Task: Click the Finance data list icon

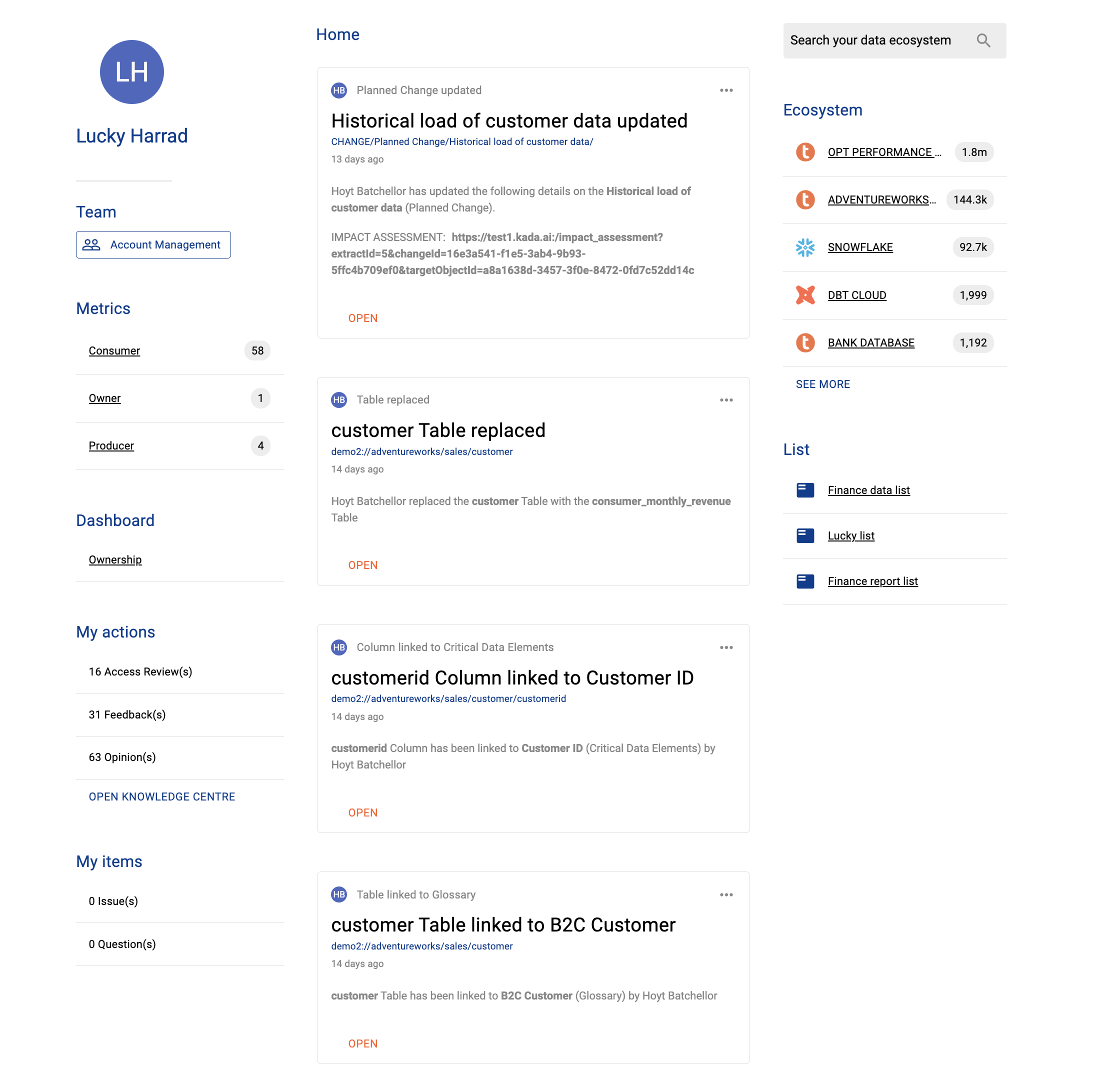Action: point(805,490)
